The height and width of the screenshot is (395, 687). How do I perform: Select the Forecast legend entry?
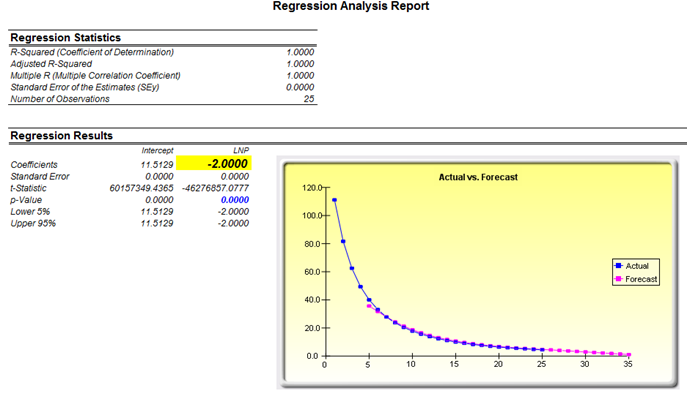(x=636, y=279)
